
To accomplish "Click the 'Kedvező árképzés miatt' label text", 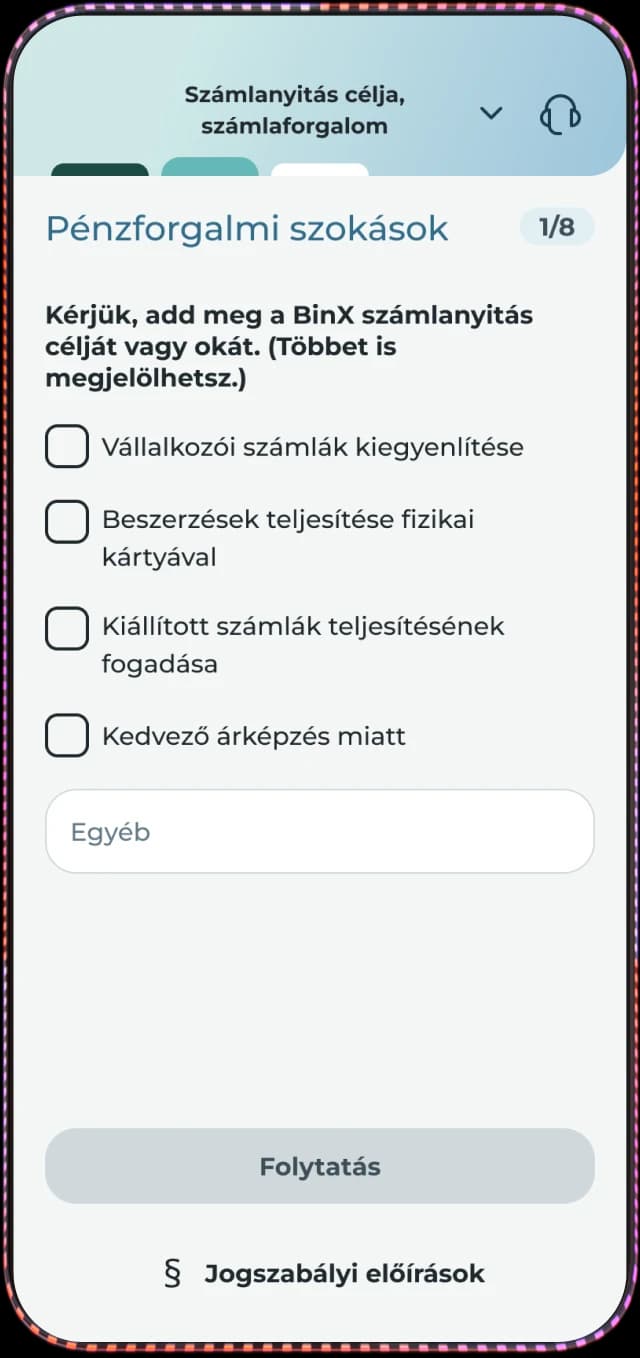I will pyautogui.click(x=254, y=737).
